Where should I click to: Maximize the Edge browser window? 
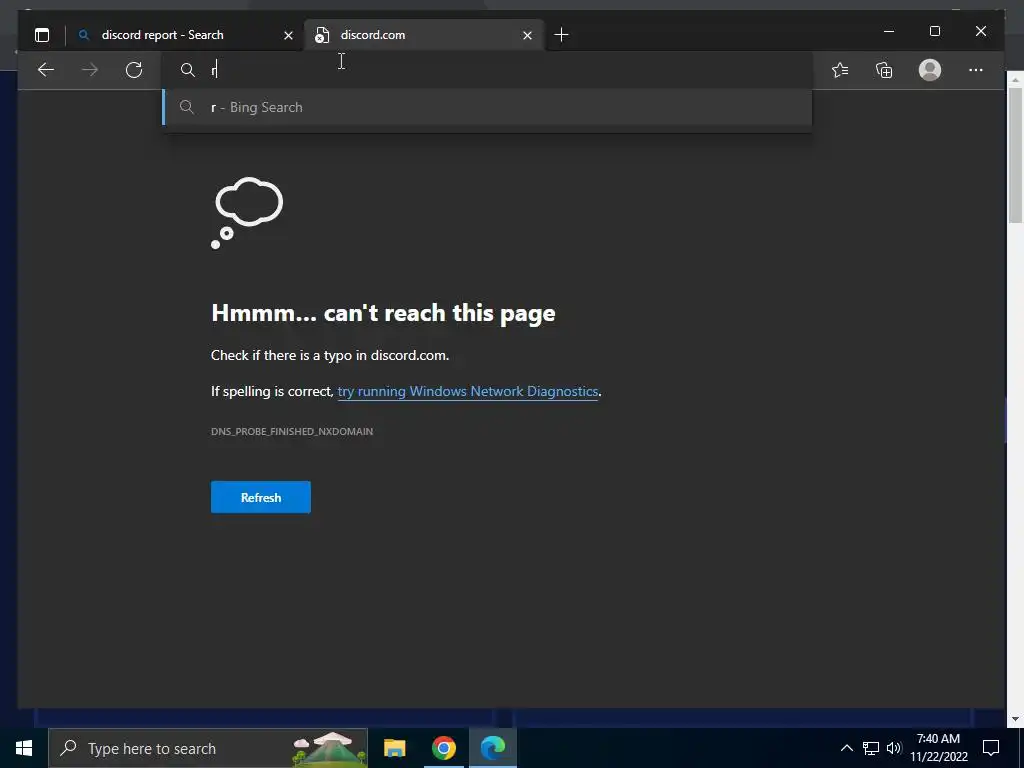point(935,31)
